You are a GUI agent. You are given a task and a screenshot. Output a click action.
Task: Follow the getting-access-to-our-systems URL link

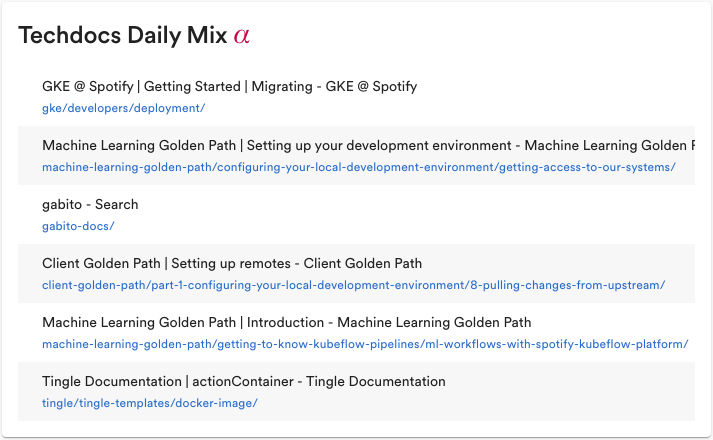[x=358, y=167]
